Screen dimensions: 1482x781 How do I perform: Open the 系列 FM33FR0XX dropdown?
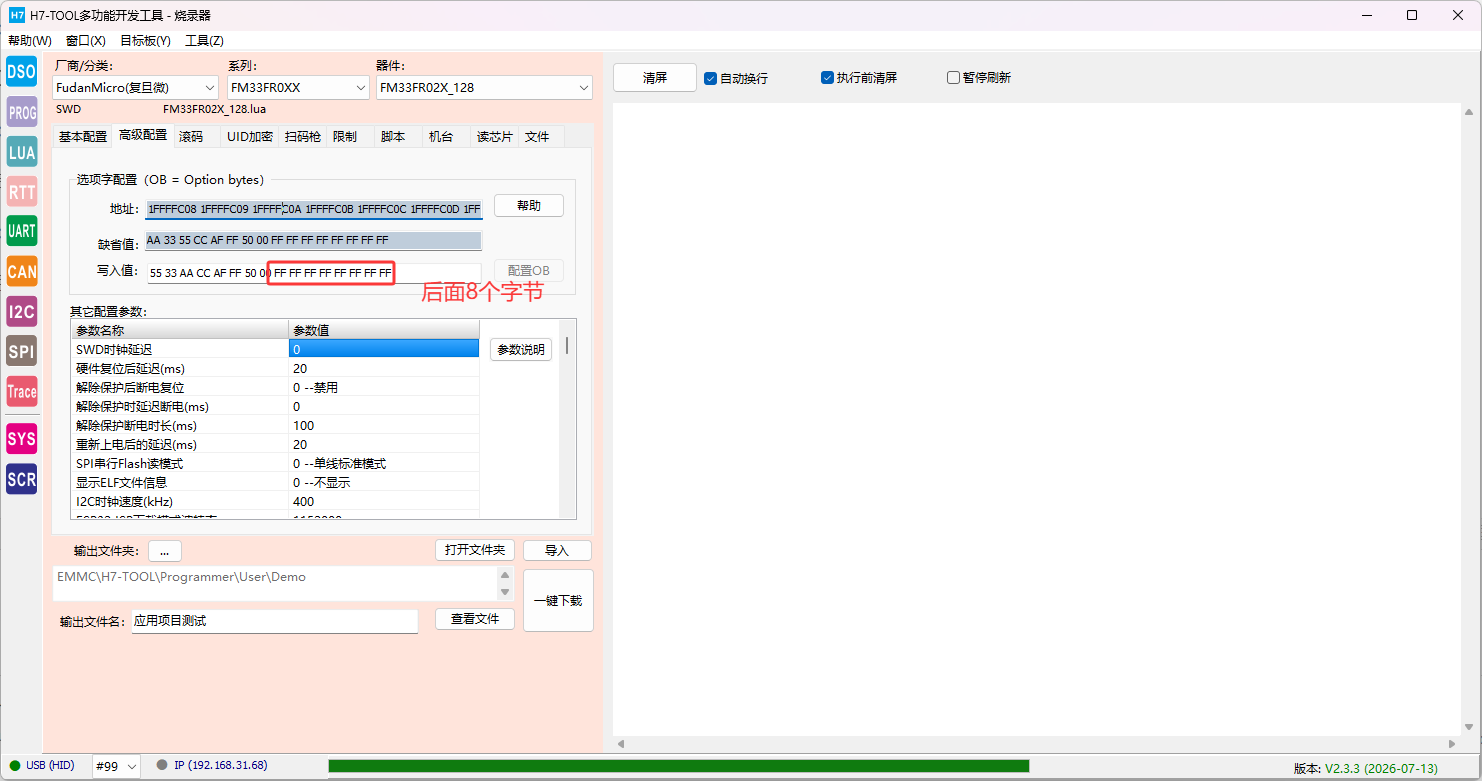(298, 88)
